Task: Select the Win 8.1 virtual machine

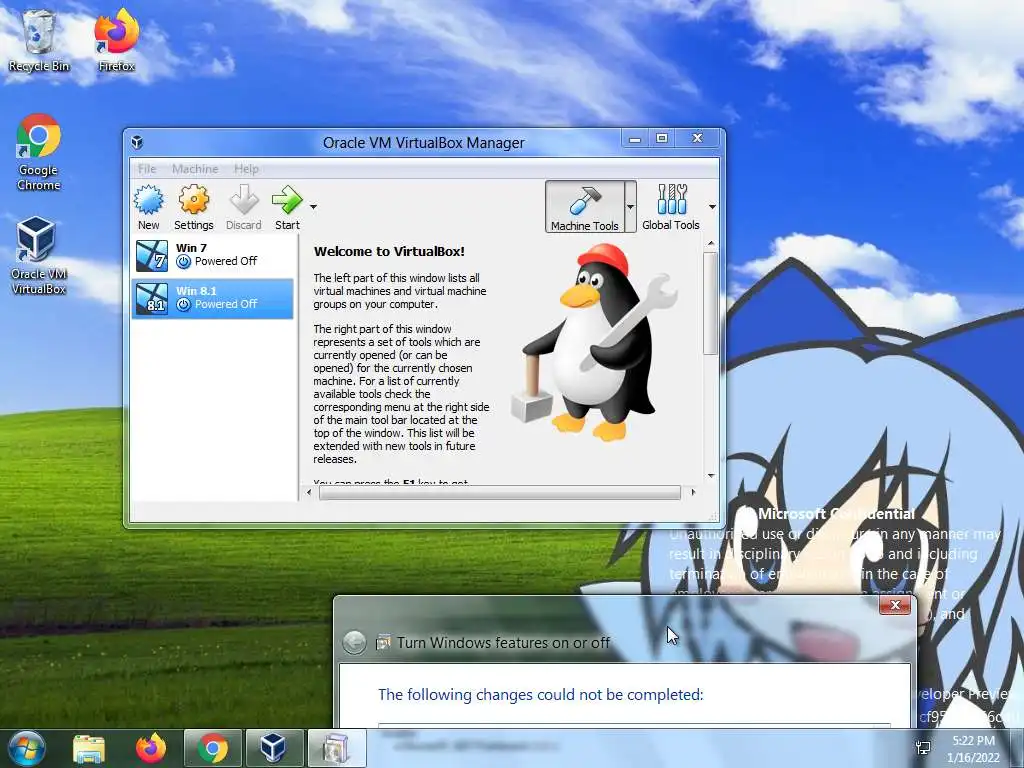Action: tap(213, 298)
